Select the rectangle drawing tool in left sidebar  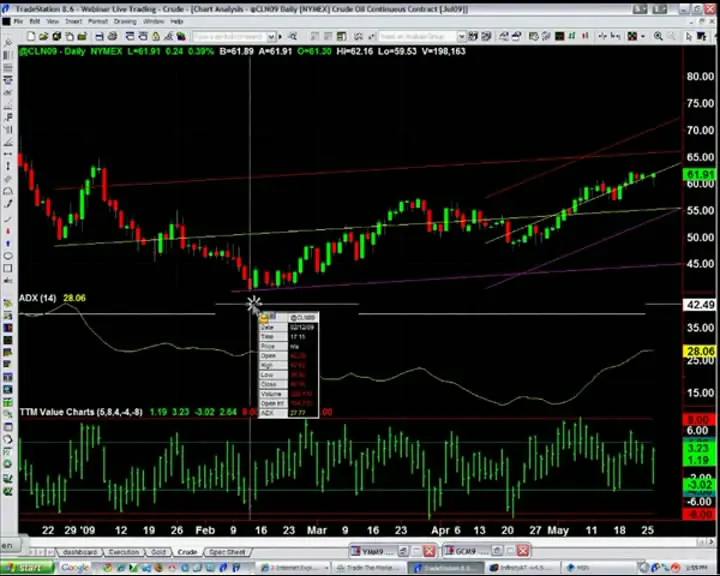point(8,268)
